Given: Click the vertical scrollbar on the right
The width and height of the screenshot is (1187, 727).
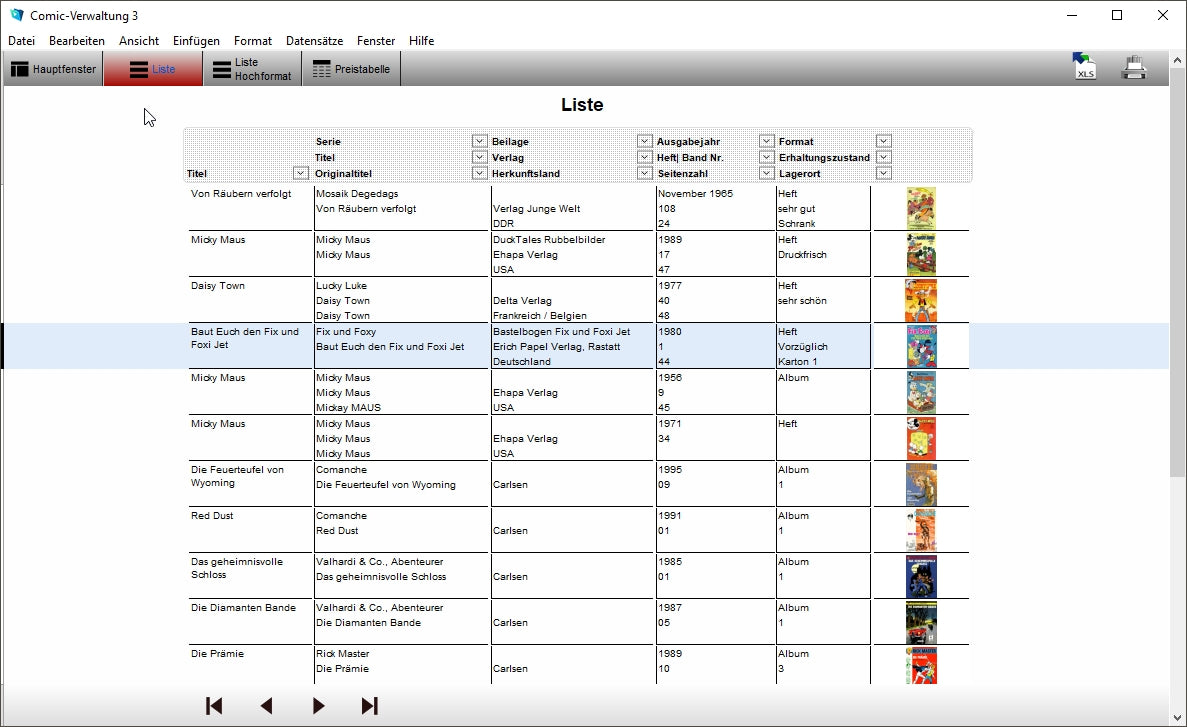Looking at the screenshot, I should click(x=1178, y=300).
